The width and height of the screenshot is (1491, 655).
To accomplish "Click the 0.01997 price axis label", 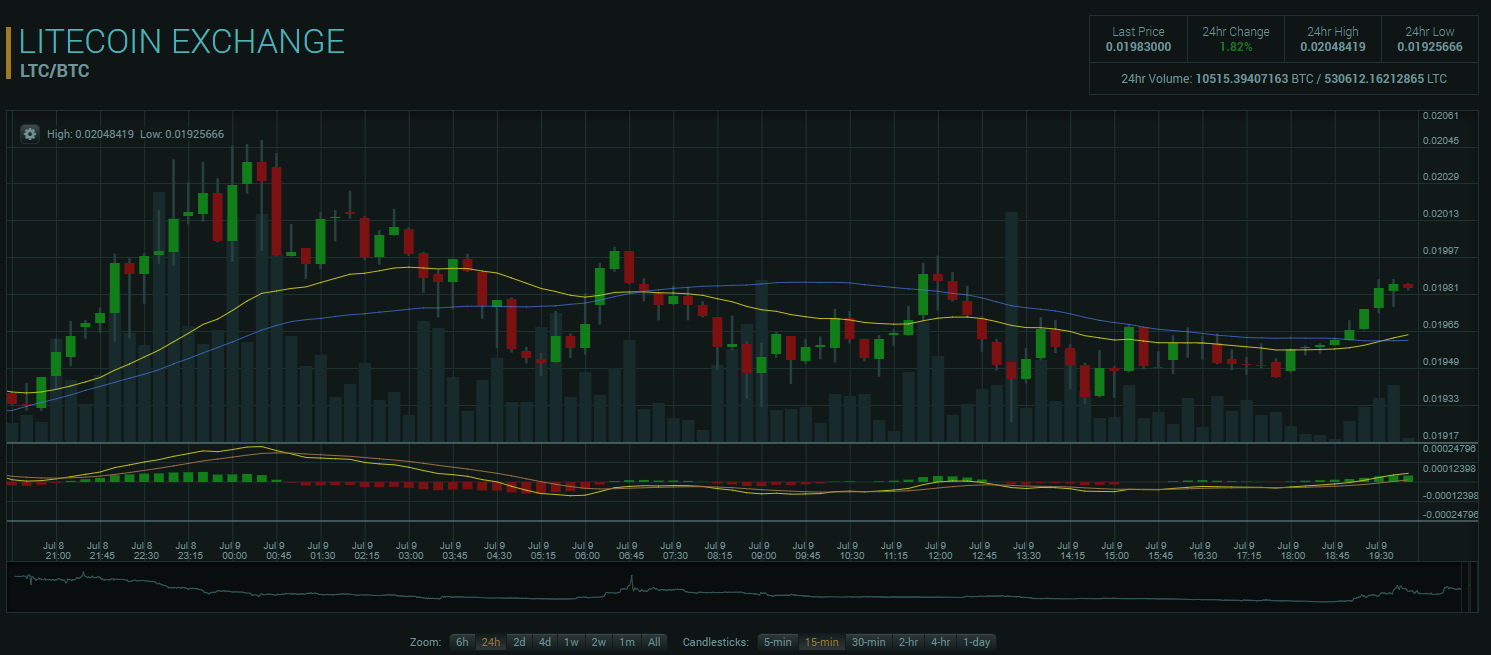I will 1441,251.
